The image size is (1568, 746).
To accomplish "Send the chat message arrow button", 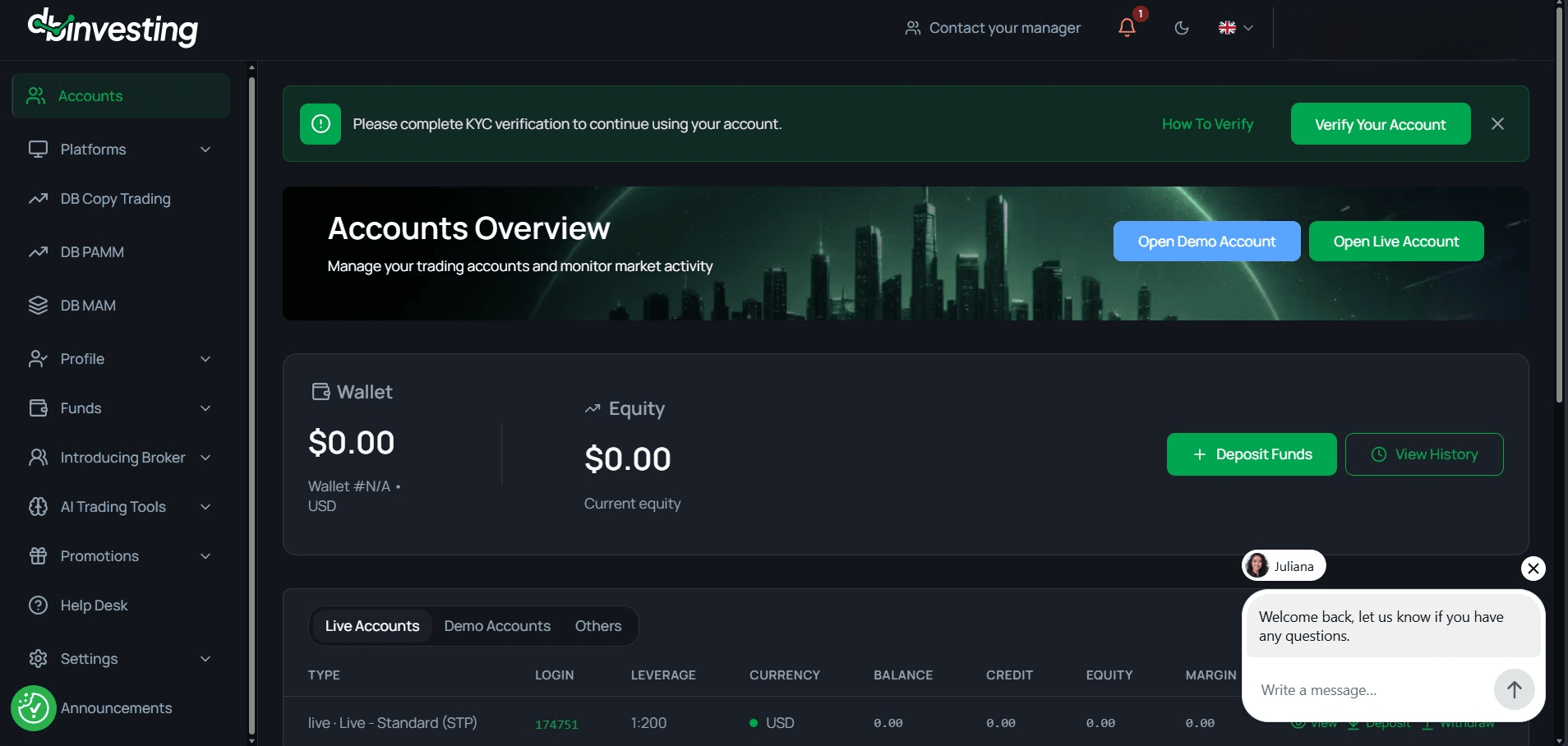I will pos(1515,690).
